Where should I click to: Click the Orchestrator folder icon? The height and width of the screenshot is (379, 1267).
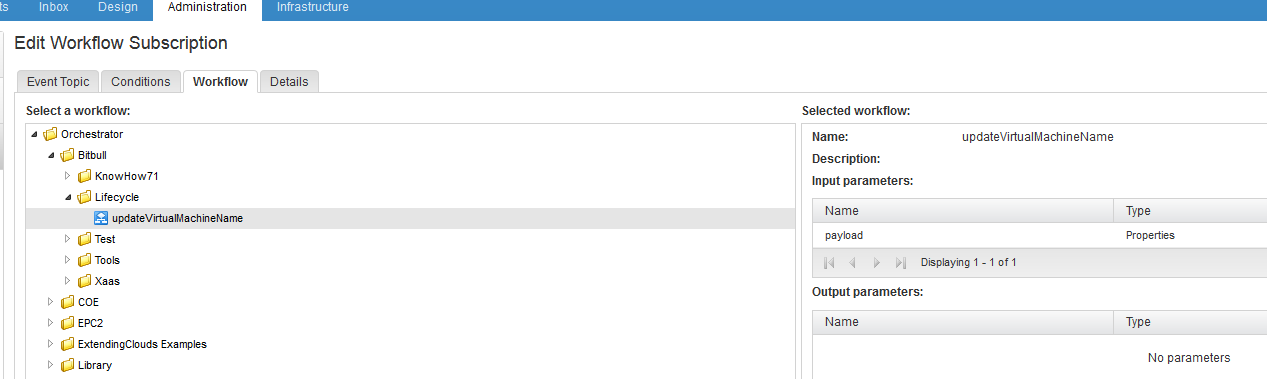[x=50, y=134]
